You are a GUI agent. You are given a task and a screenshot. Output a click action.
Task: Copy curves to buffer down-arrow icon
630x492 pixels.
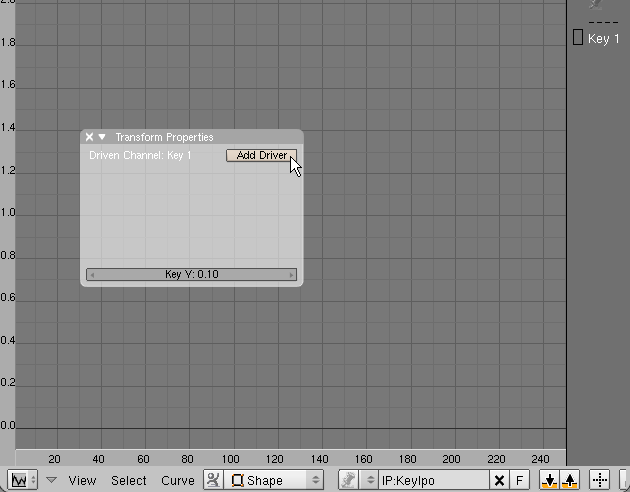(x=549, y=480)
